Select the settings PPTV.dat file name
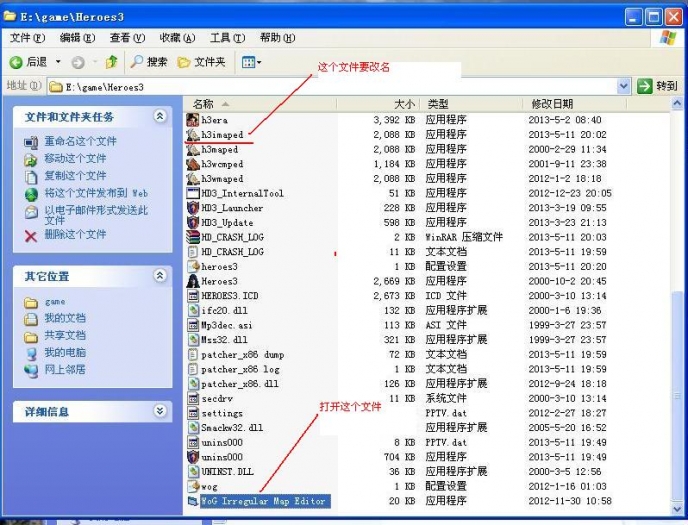The height and width of the screenshot is (525, 688). tap(222, 413)
